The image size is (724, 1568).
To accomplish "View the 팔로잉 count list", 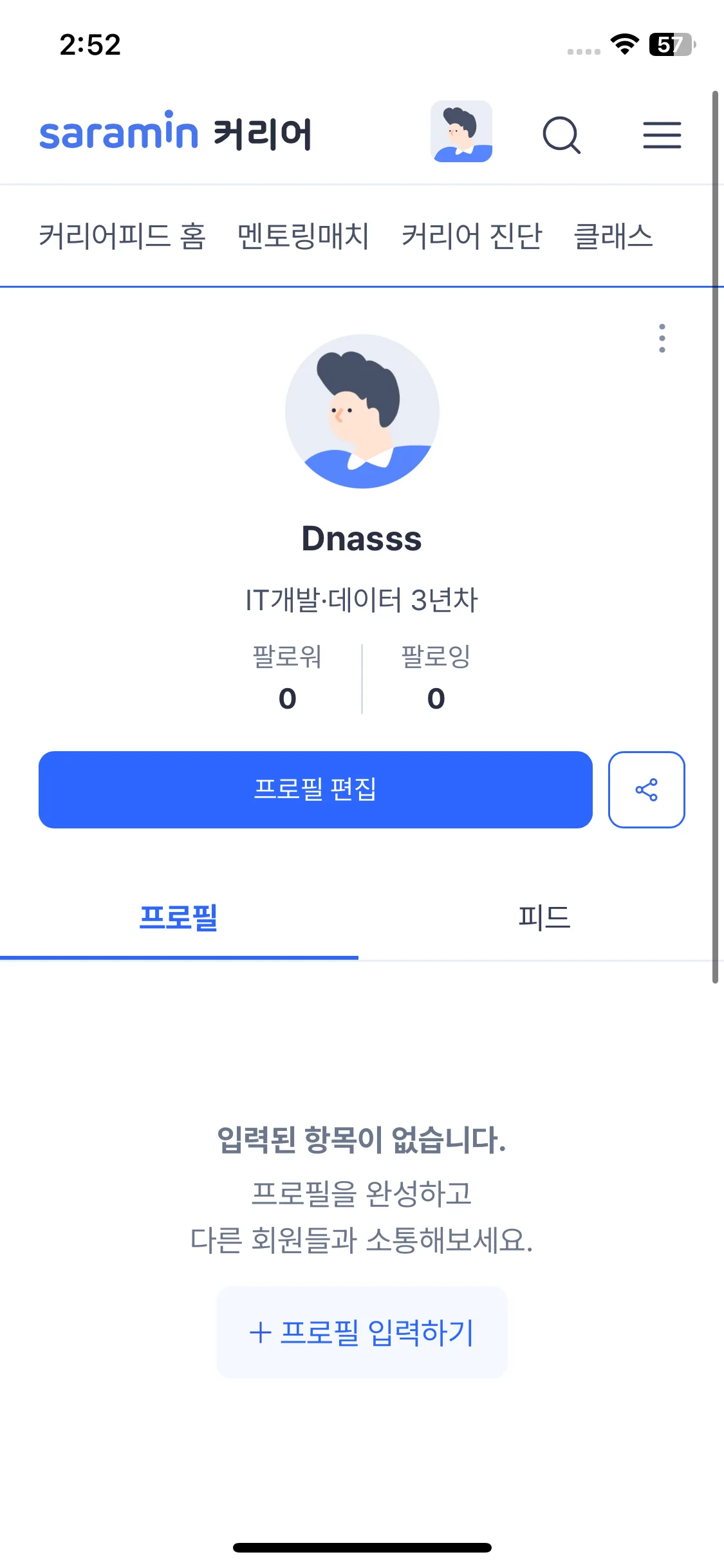I will pyautogui.click(x=436, y=678).
